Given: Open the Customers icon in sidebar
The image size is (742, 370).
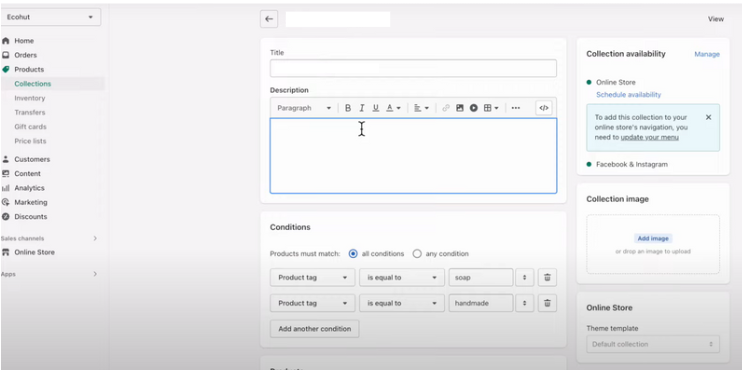Looking at the screenshot, I should point(6,159).
